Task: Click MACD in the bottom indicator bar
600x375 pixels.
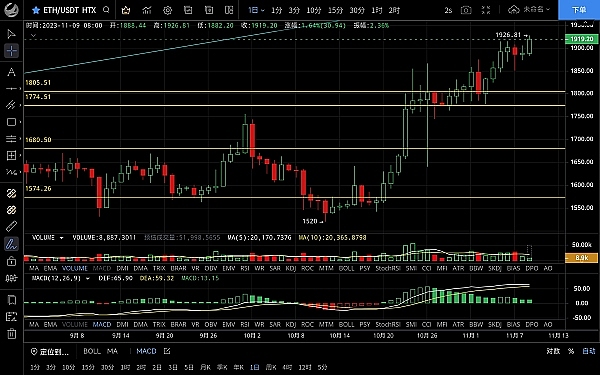Action: (146, 351)
